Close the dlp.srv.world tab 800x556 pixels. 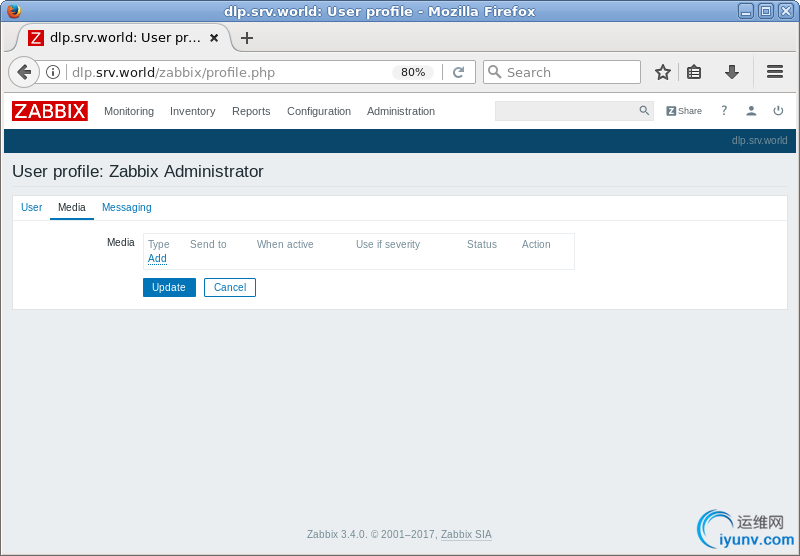(x=214, y=38)
